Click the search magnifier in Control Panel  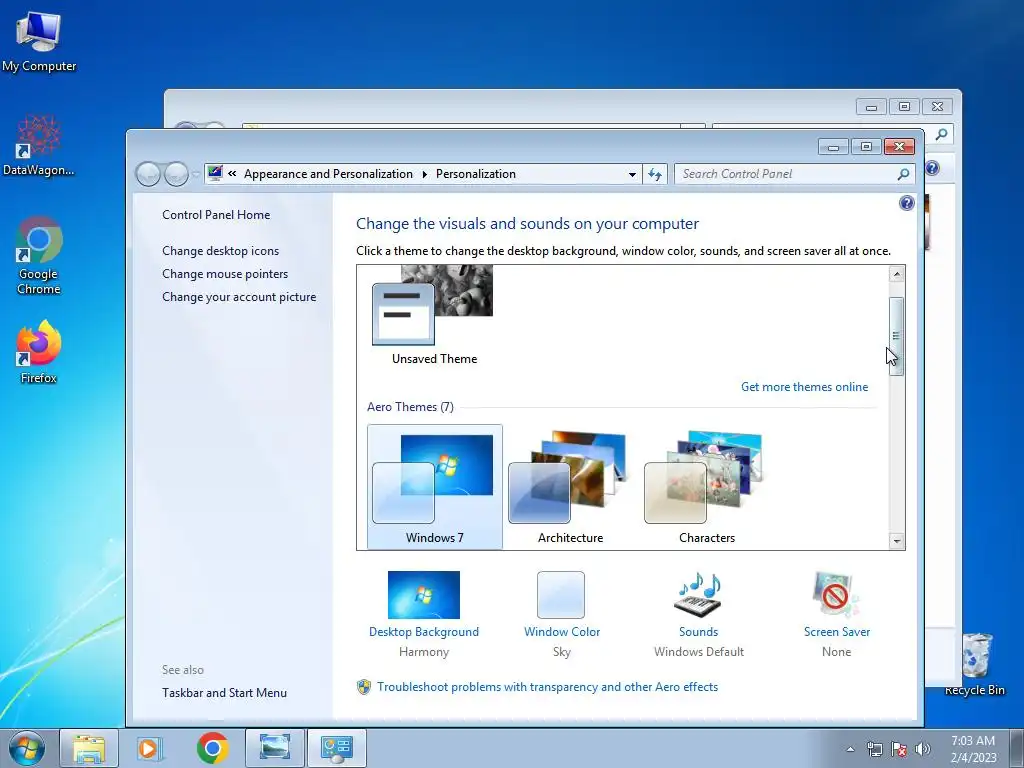point(903,174)
